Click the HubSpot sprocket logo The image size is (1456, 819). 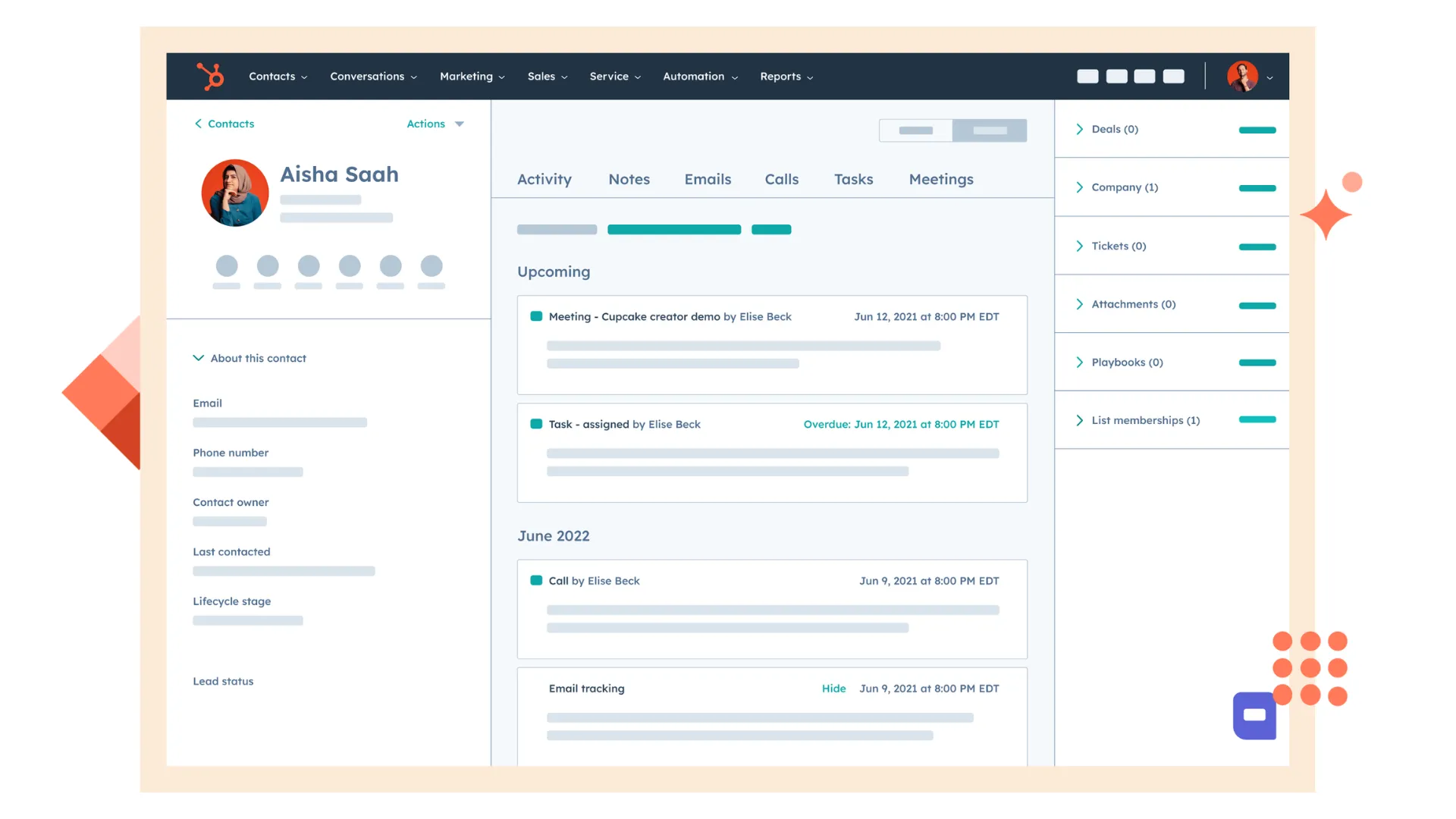[210, 77]
